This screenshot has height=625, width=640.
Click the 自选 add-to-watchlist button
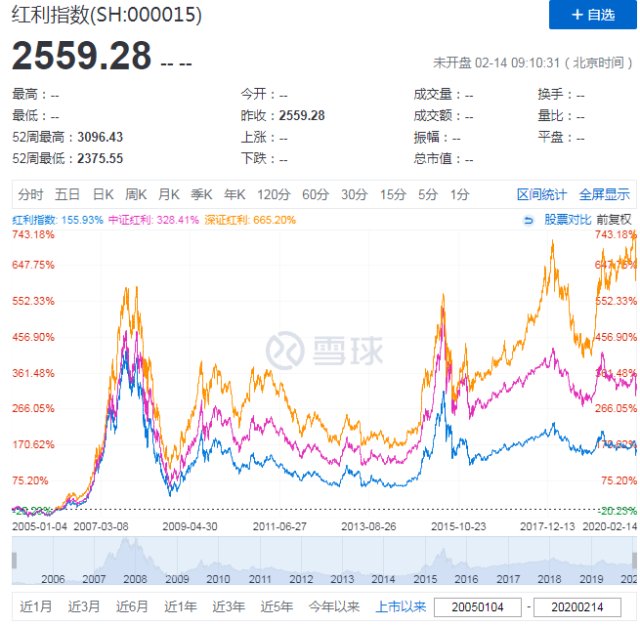[592, 15]
